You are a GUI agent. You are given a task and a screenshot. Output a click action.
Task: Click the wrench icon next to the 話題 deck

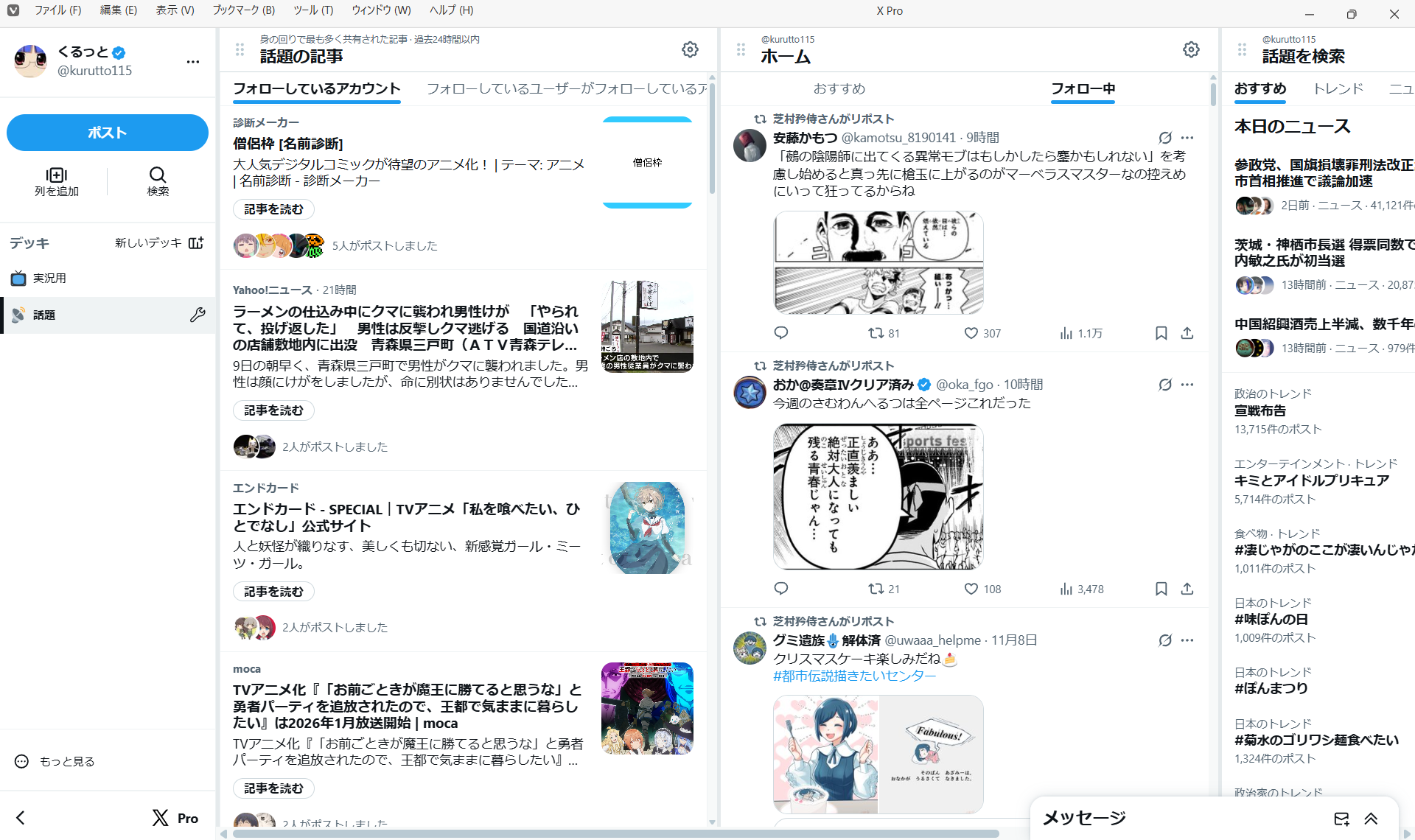click(x=198, y=315)
